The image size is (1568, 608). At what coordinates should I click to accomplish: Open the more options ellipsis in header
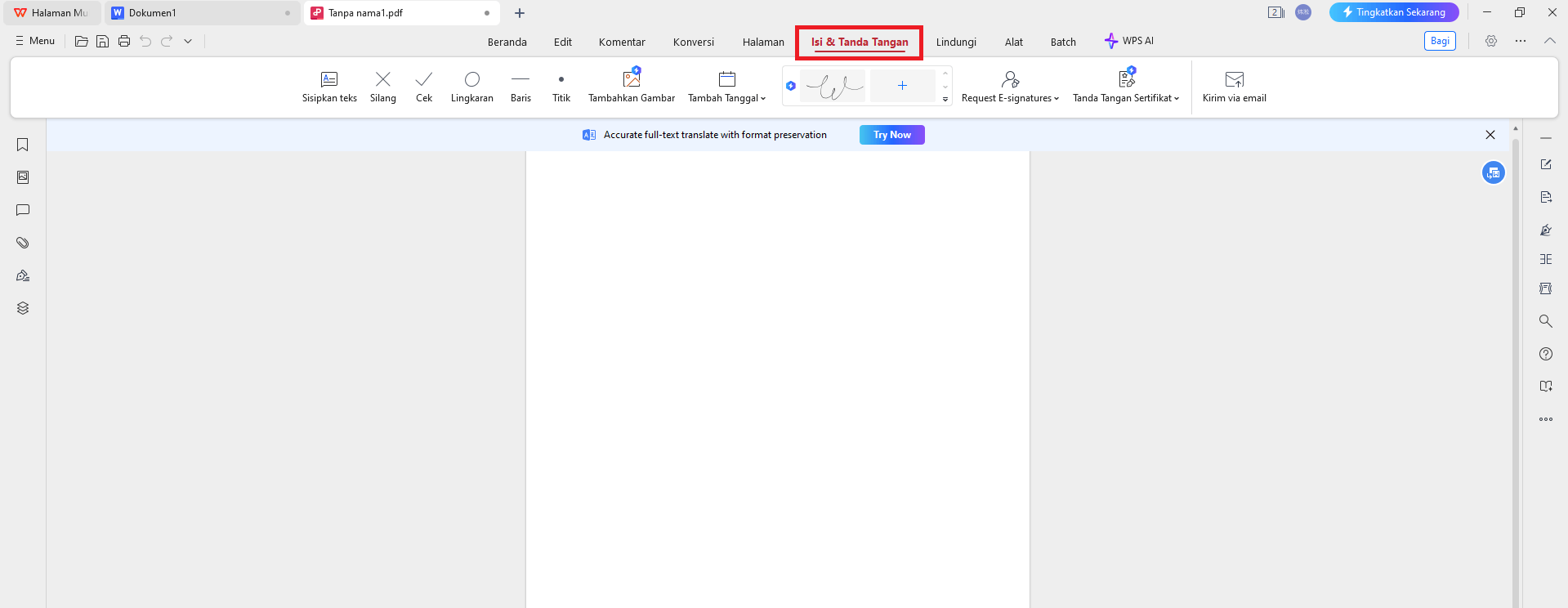click(x=1521, y=41)
